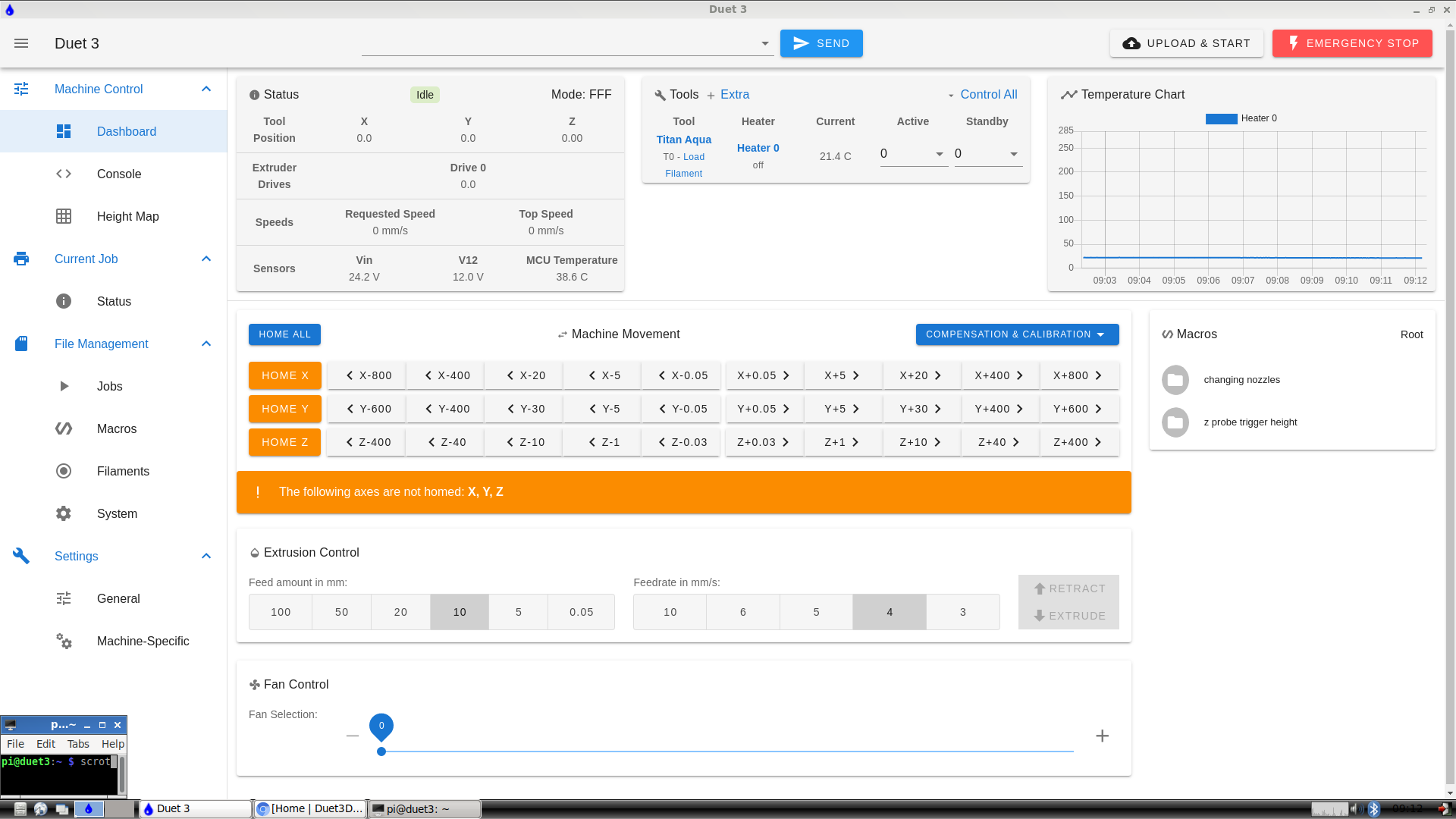Select feedrate 6 mm/s
The image size is (1456, 819).
pyautogui.click(x=743, y=612)
